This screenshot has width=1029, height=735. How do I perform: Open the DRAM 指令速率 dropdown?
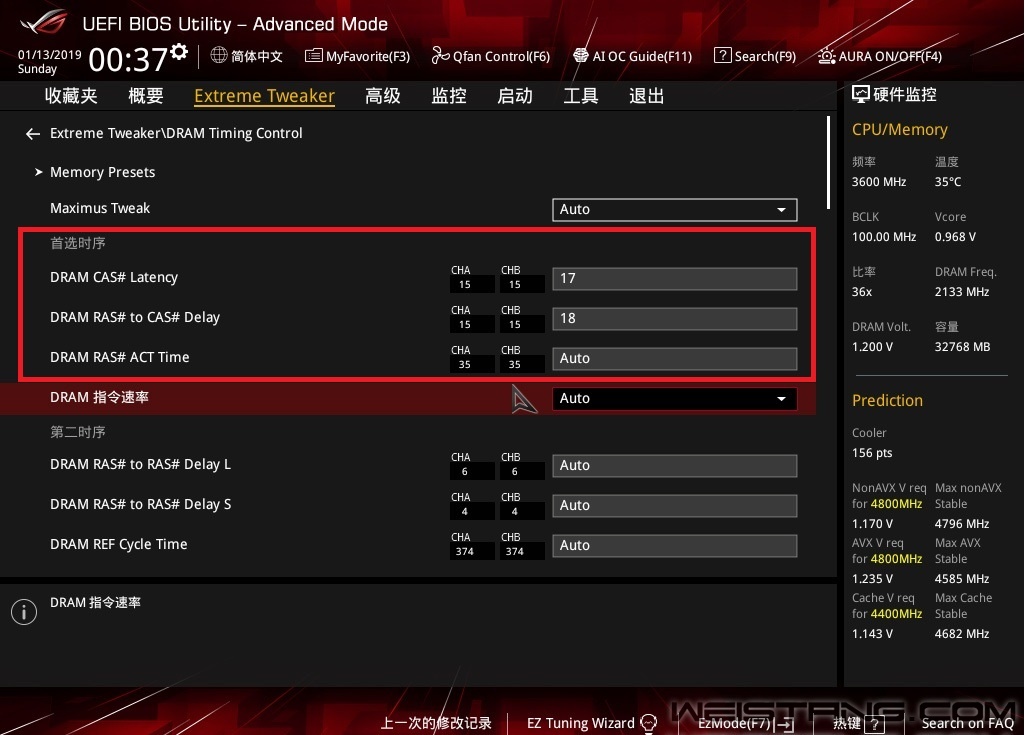click(x=675, y=398)
